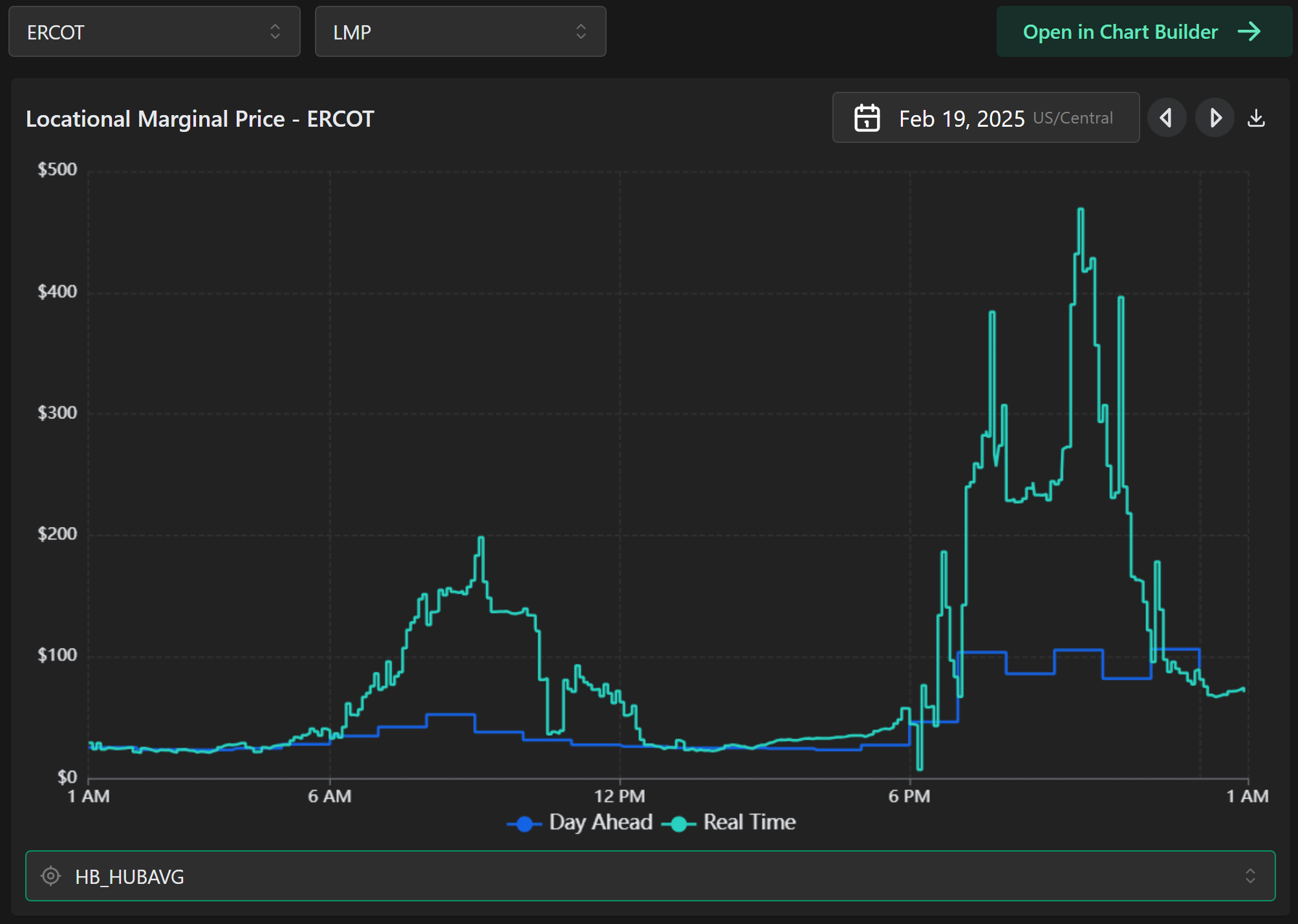
Task: Click arrow icon in Open in Chart Builder
Action: [x=1249, y=32]
